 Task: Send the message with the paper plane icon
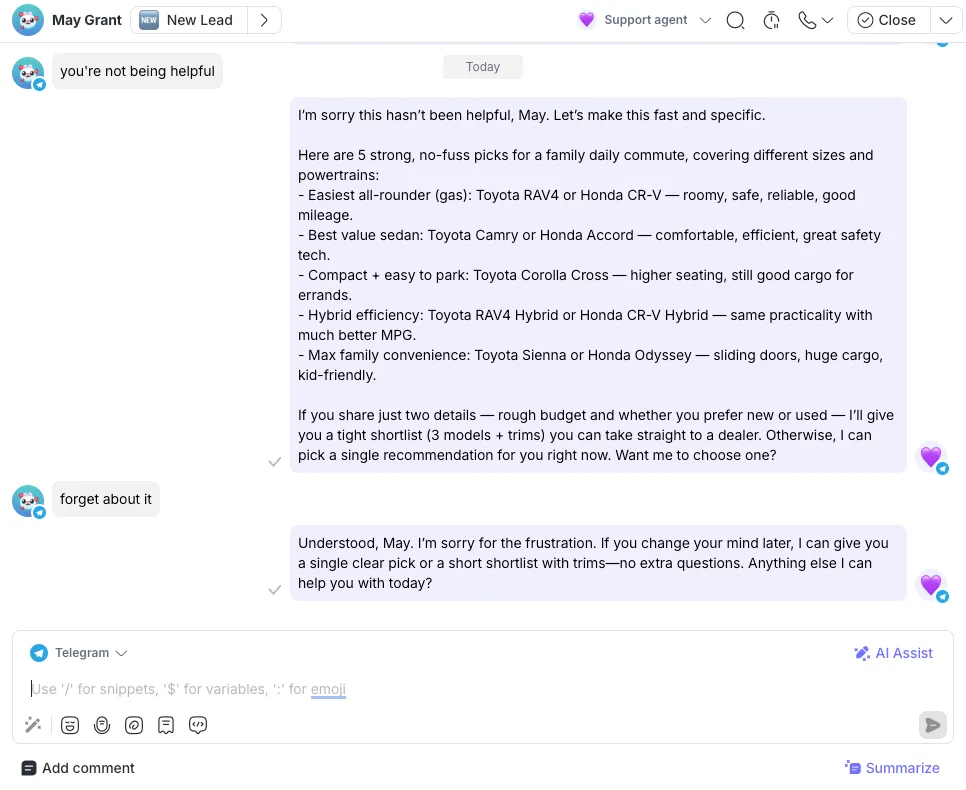pyautogui.click(x=932, y=724)
